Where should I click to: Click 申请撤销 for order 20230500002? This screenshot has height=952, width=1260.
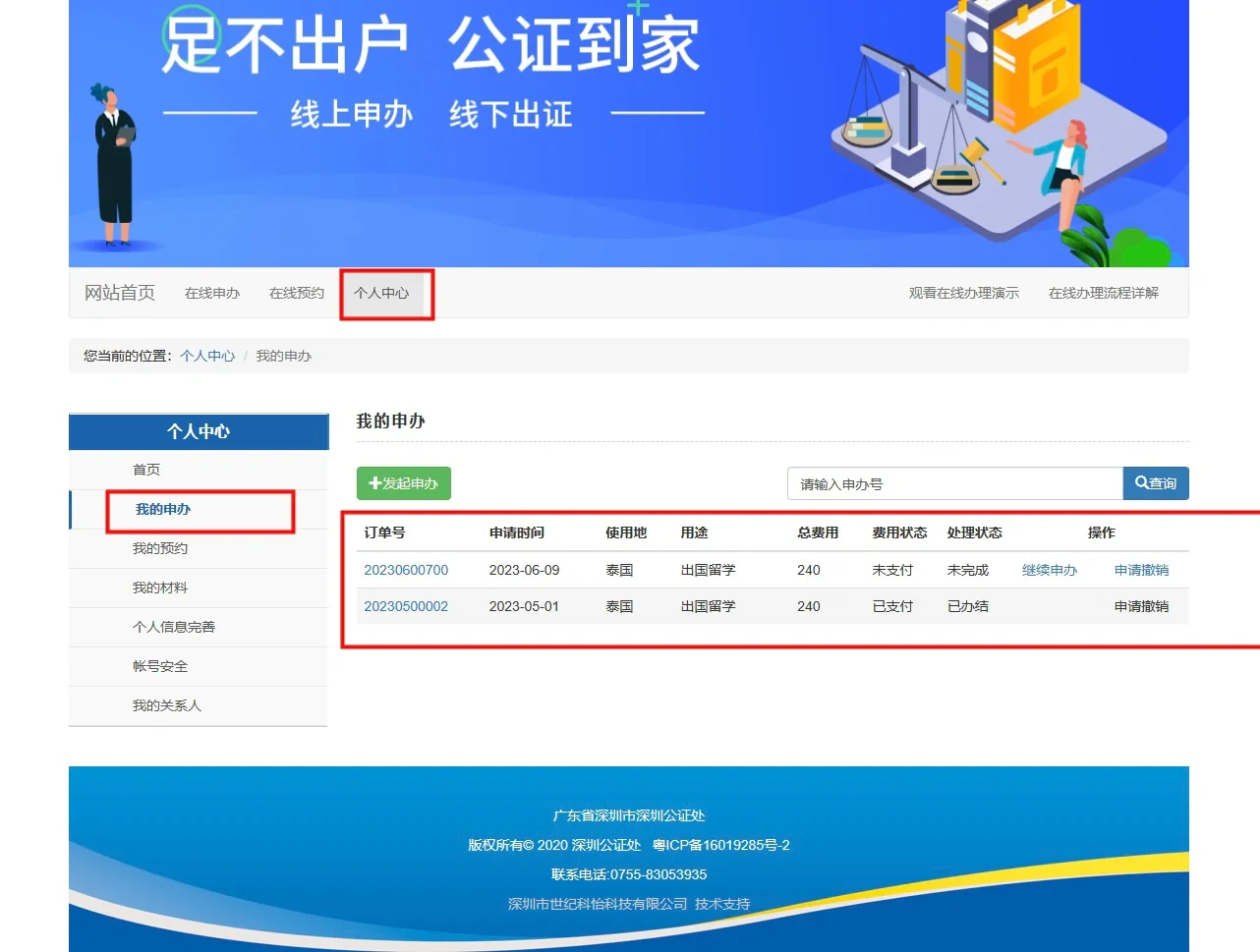(1141, 606)
